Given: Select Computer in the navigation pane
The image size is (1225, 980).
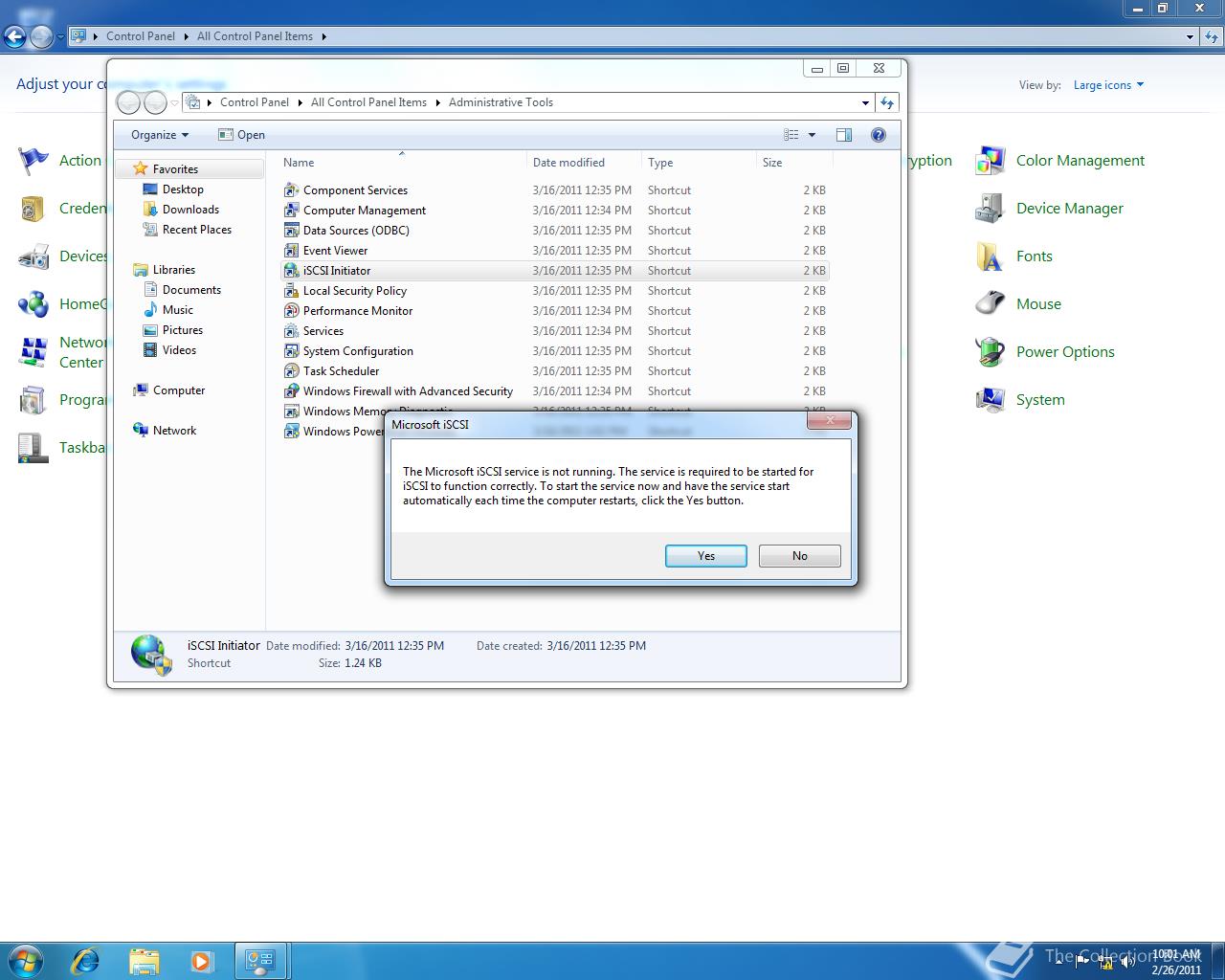Looking at the screenshot, I should 179,390.
